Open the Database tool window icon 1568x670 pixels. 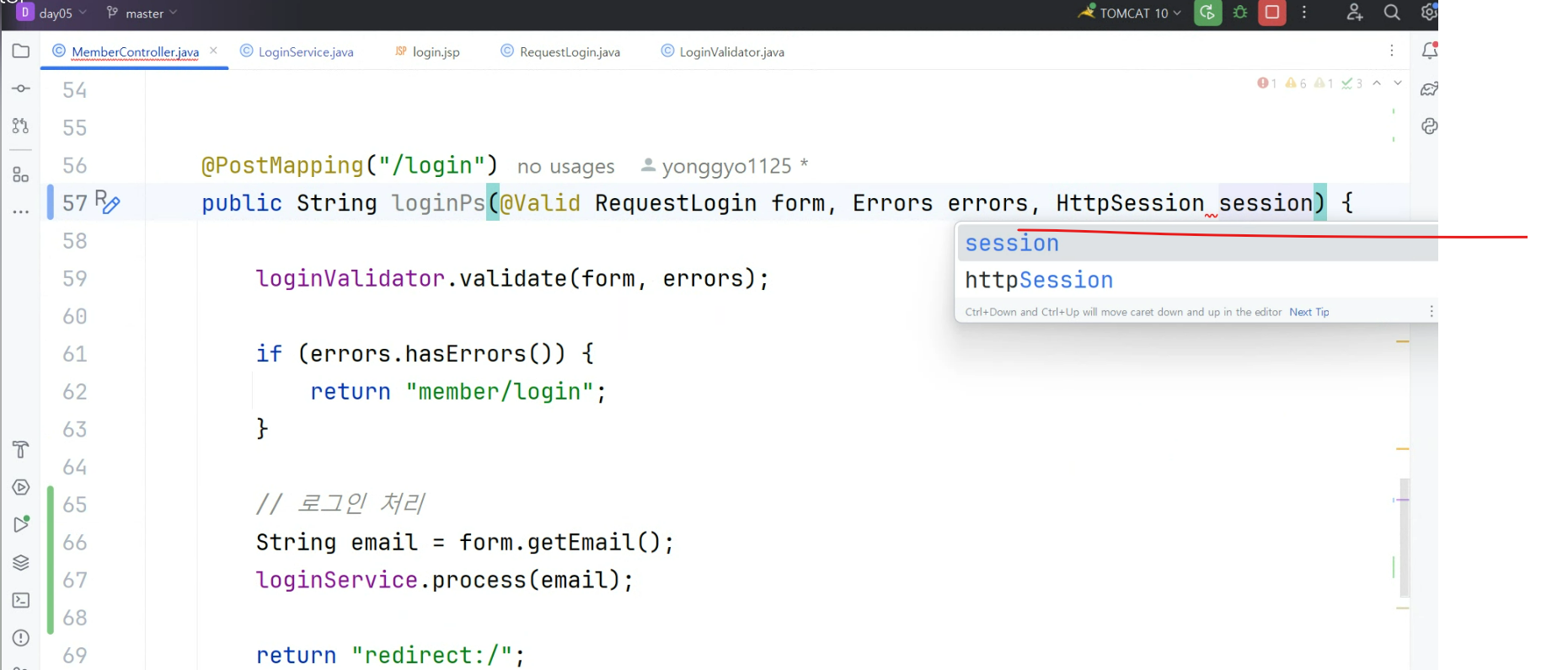coord(1429,88)
